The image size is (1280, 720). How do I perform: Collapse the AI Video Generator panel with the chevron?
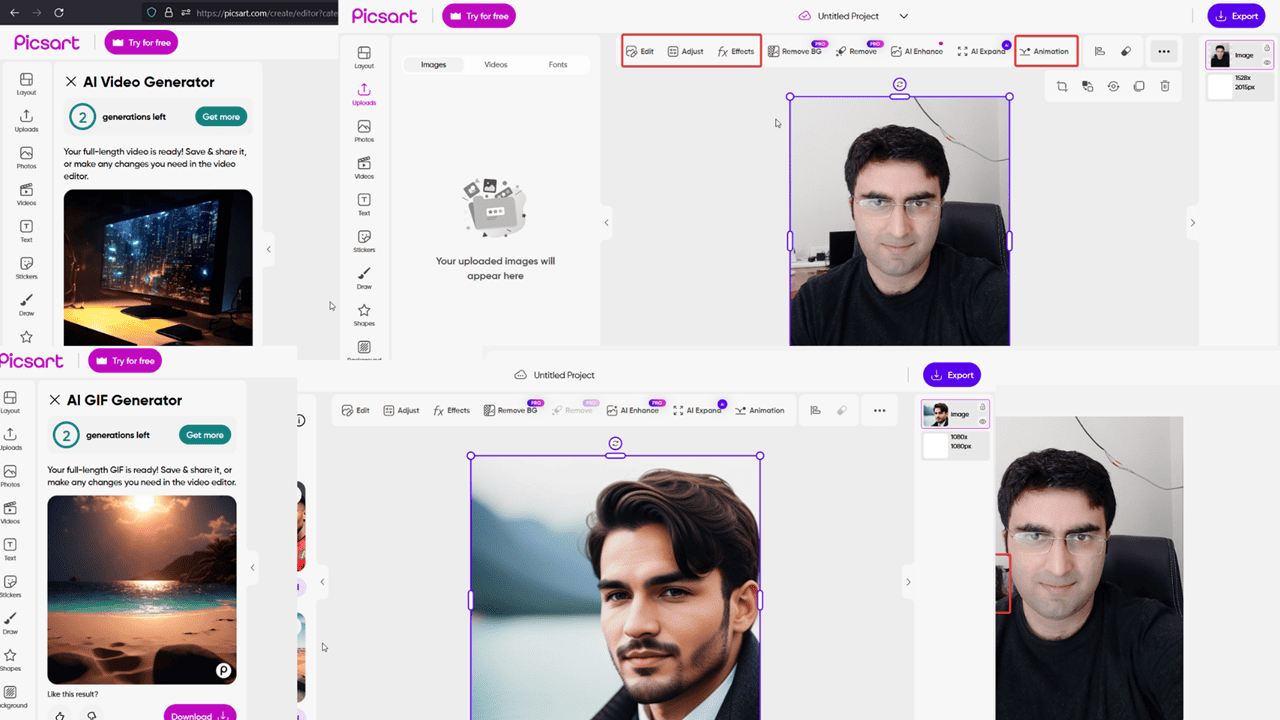268,249
